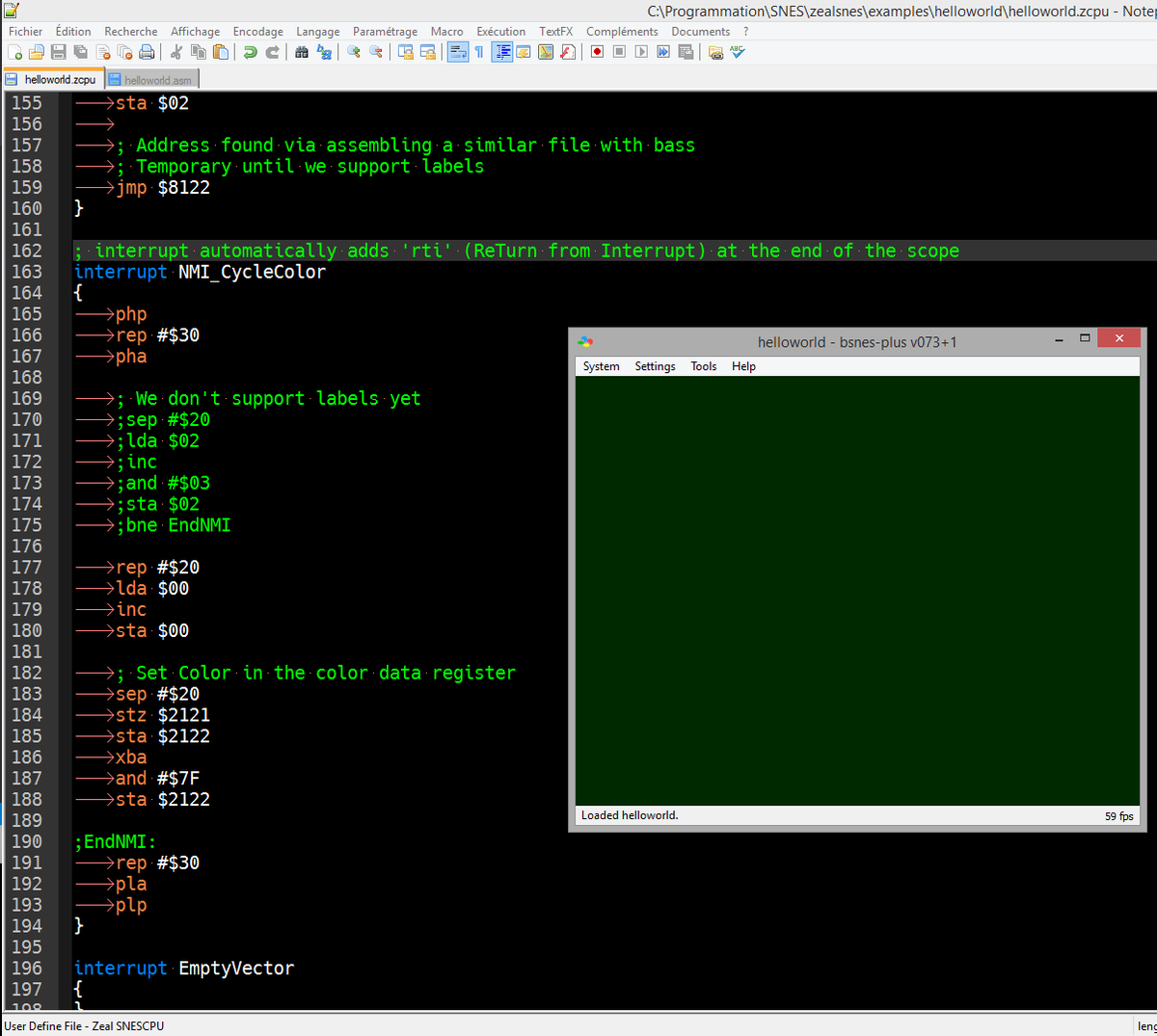Click the ';EndNMI:' comment line
The image size is (1157, 1036).
pyautogui.click(x=115, y=841)
